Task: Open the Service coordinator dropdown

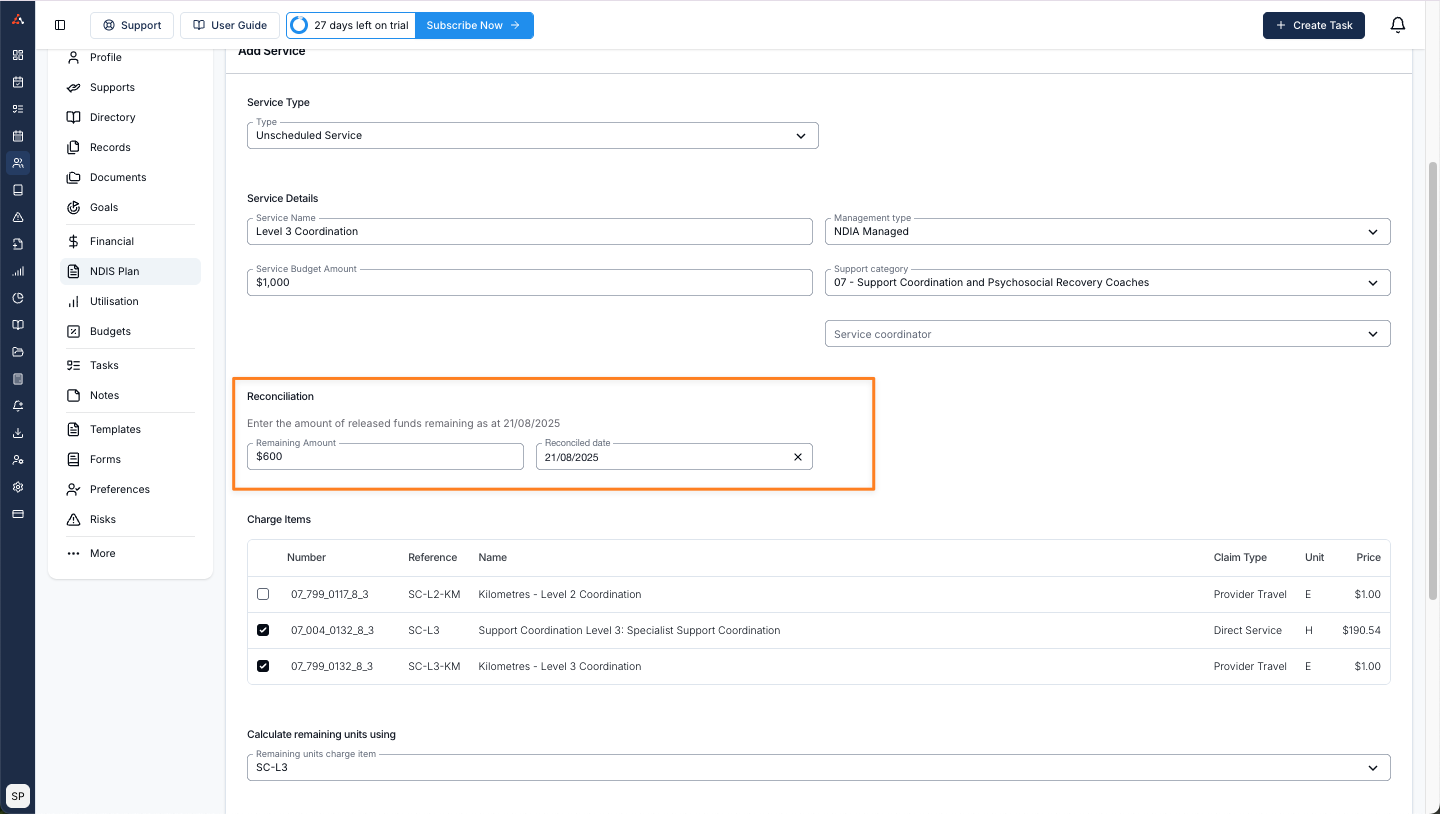Action: (1107, 334)
